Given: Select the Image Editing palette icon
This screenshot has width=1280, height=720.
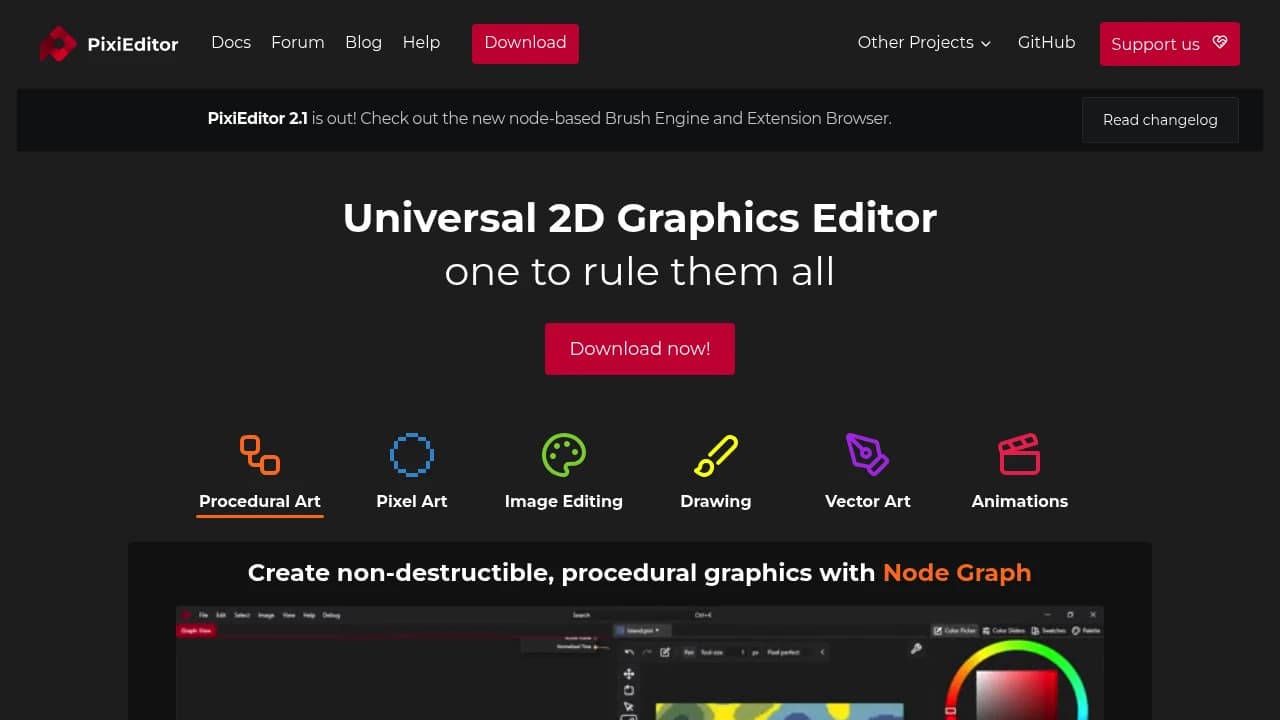Looking at the screenshot, I should pos(564,455).
